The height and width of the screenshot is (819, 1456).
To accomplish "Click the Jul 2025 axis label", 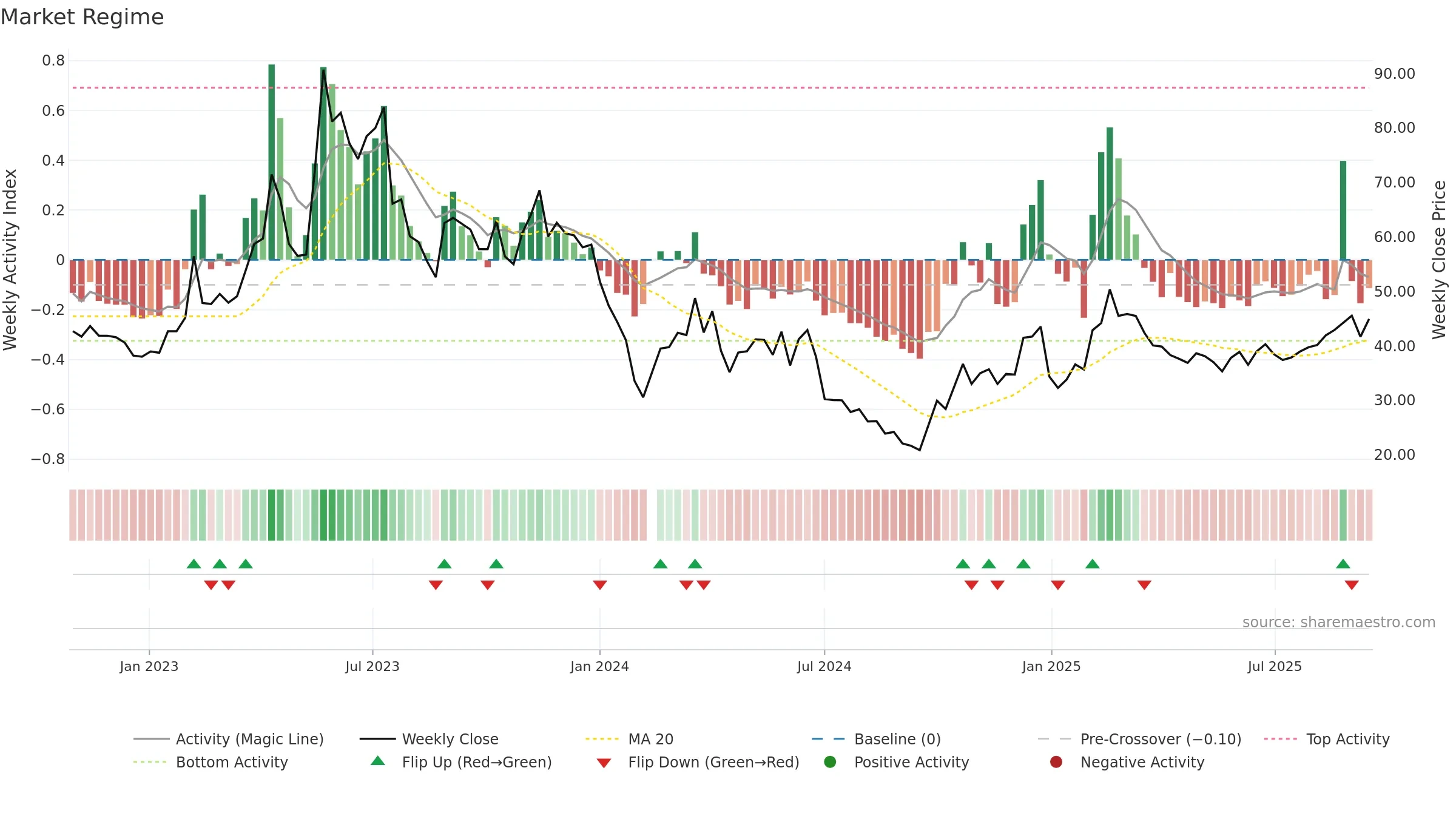I will point(1275,666).
